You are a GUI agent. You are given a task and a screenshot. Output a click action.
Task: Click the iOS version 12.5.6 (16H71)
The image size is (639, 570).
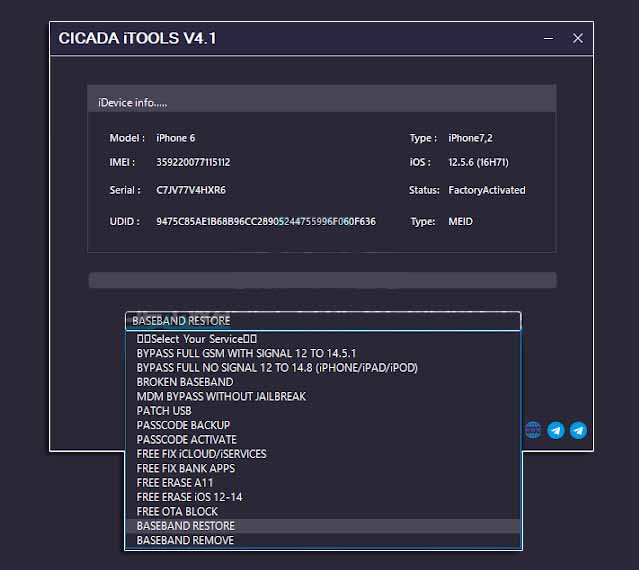pos(478,162)
